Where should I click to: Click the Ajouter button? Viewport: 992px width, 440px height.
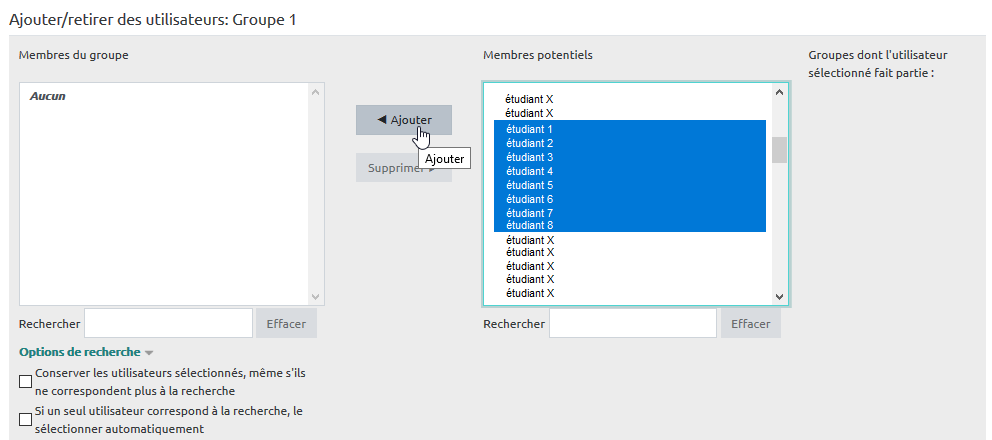(403, 120)
